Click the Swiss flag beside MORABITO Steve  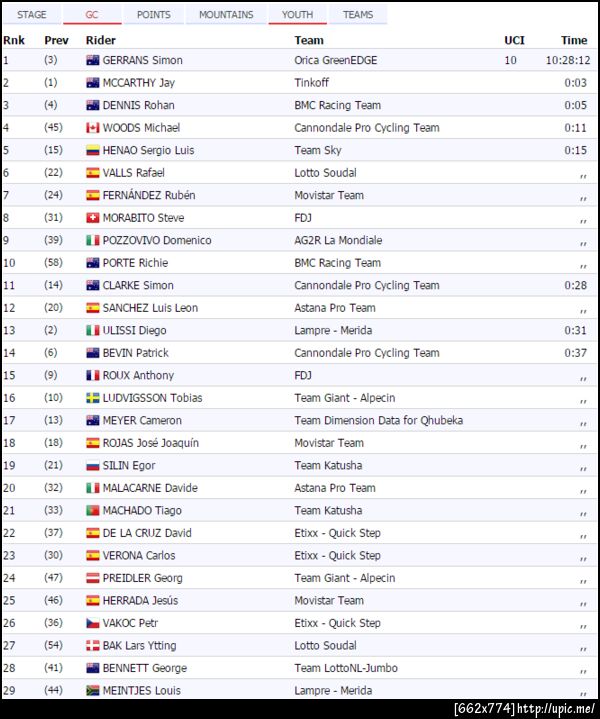click(x=93, y=218)
